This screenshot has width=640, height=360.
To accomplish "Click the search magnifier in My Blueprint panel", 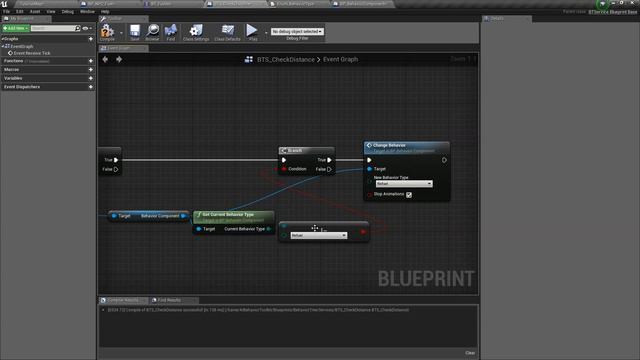I will [78, 28].
